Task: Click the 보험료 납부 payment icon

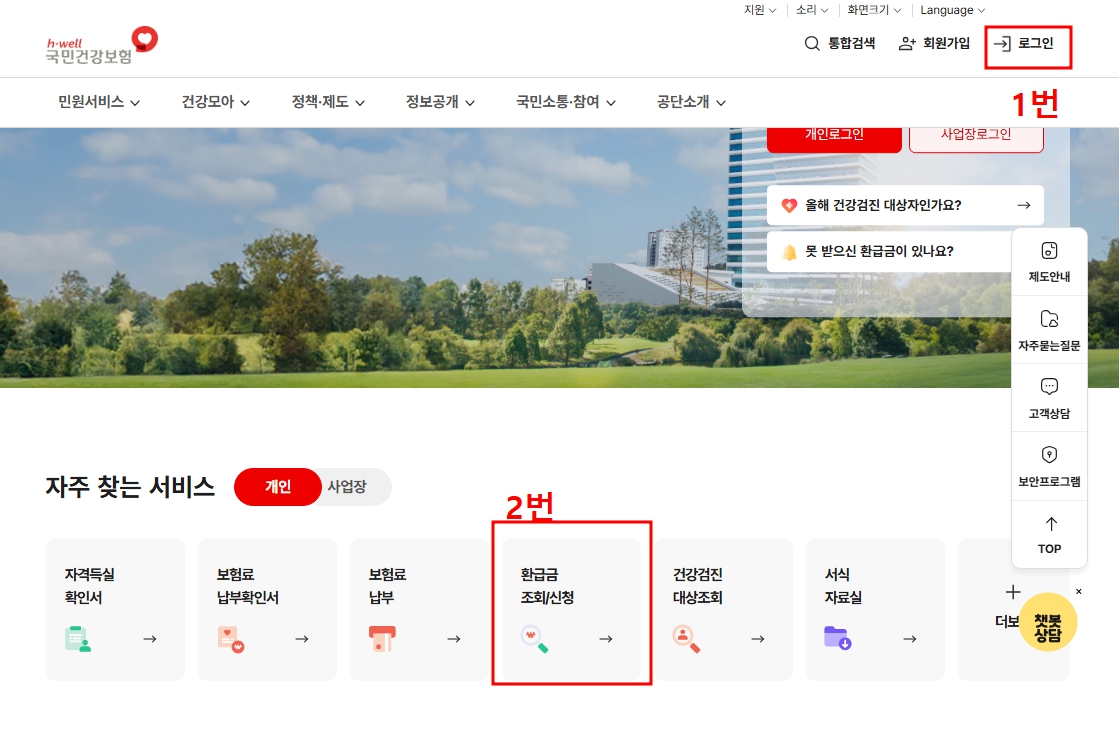Action: (382, 639)
